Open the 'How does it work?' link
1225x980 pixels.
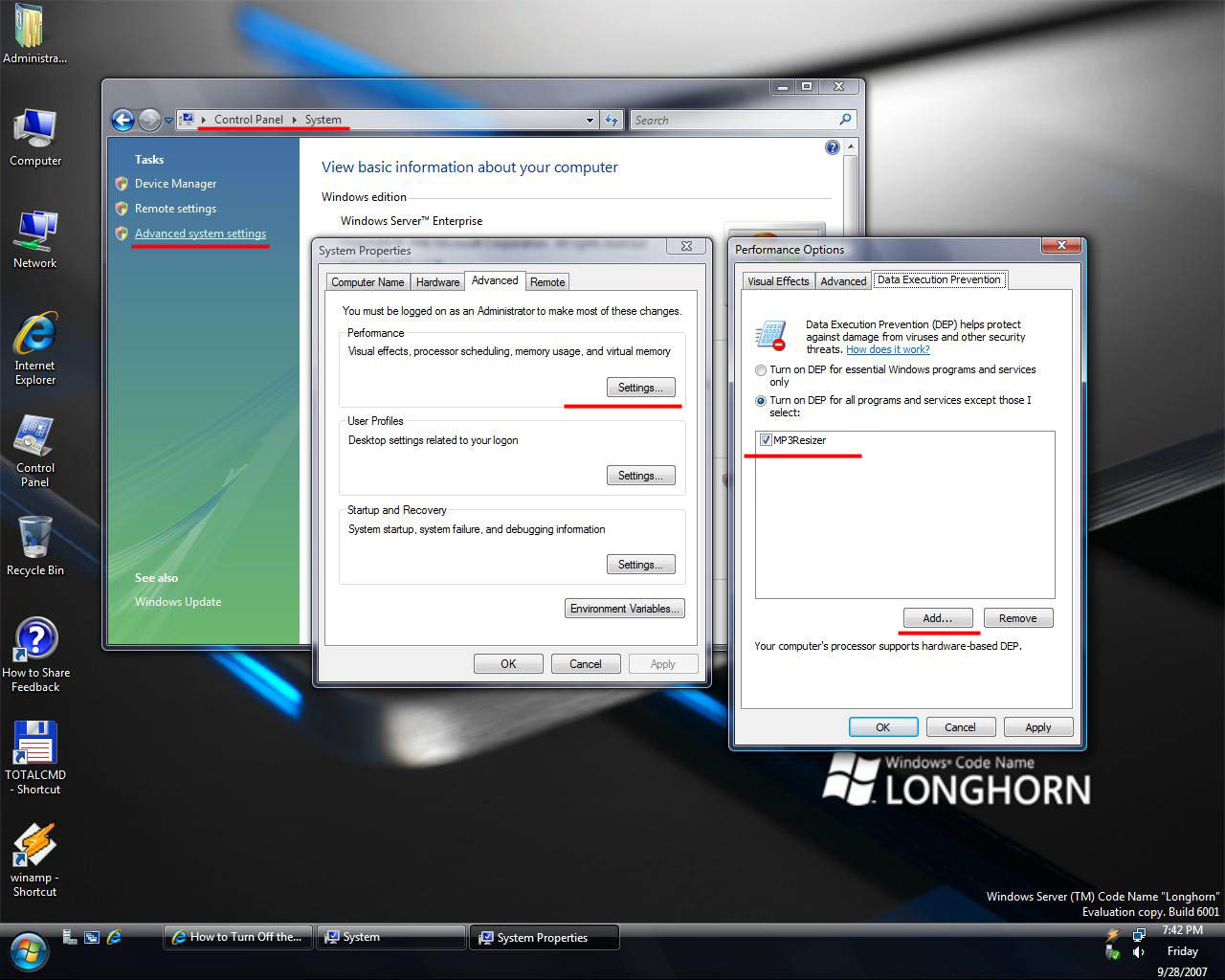tap(887, 349)
